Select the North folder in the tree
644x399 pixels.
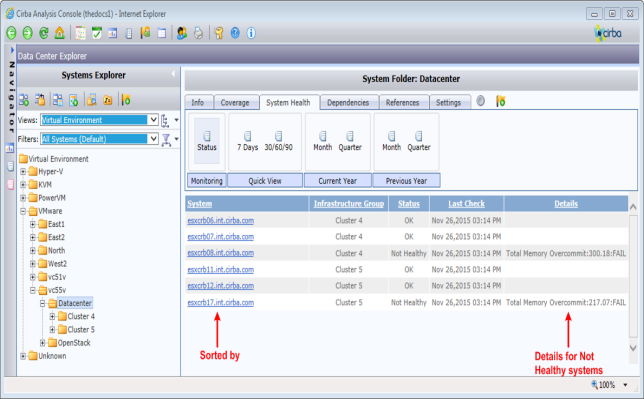[x=56, y=250]
